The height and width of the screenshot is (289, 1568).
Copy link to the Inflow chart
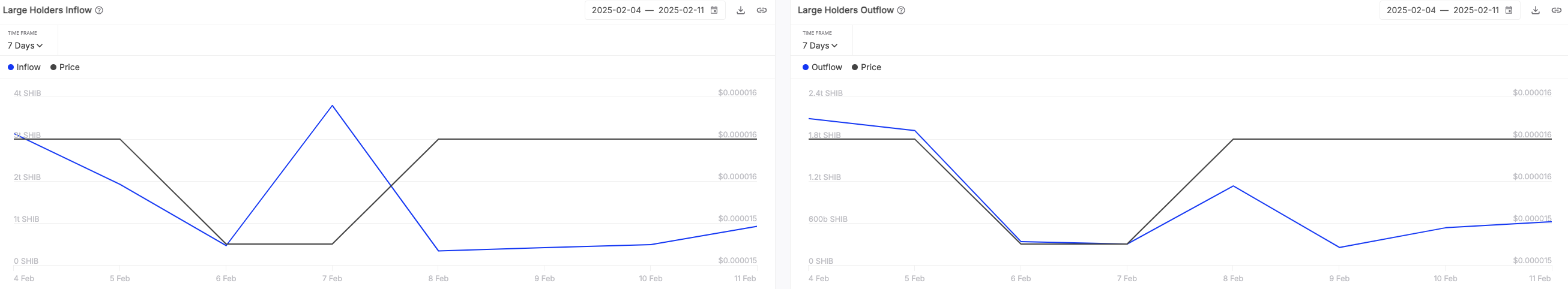pyautogui.click(x=761, y=10)
